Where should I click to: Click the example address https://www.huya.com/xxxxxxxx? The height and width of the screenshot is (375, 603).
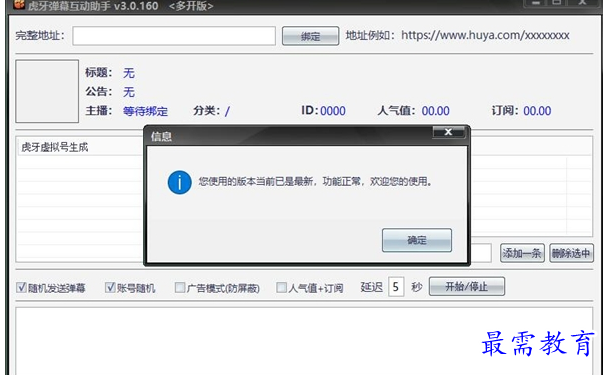[x=485, y=35]
